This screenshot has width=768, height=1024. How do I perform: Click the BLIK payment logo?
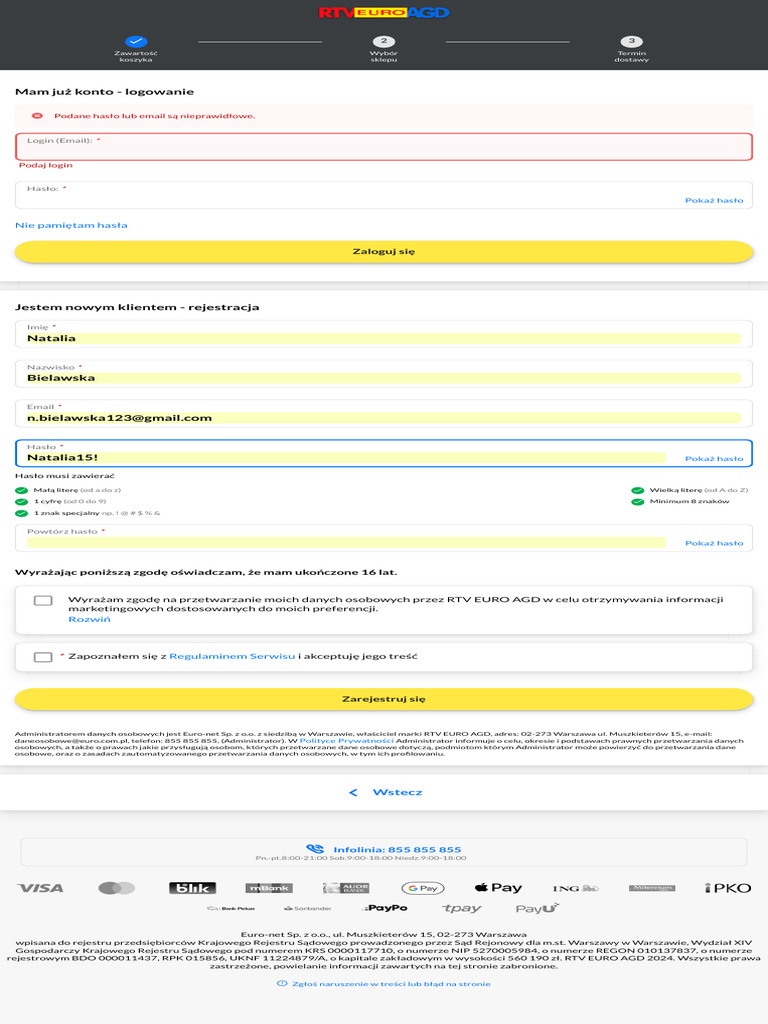tap(193, 888)
